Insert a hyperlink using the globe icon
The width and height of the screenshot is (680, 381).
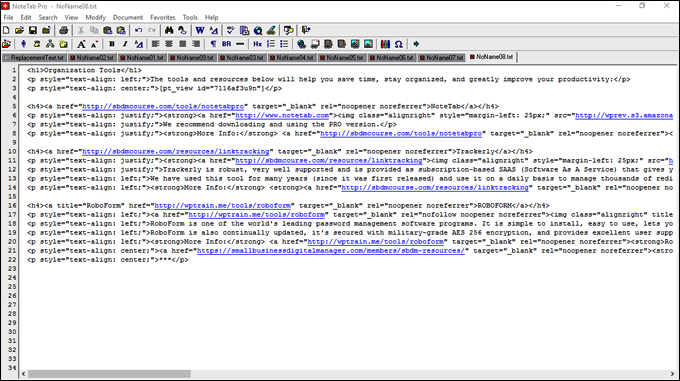pos(301,44)
